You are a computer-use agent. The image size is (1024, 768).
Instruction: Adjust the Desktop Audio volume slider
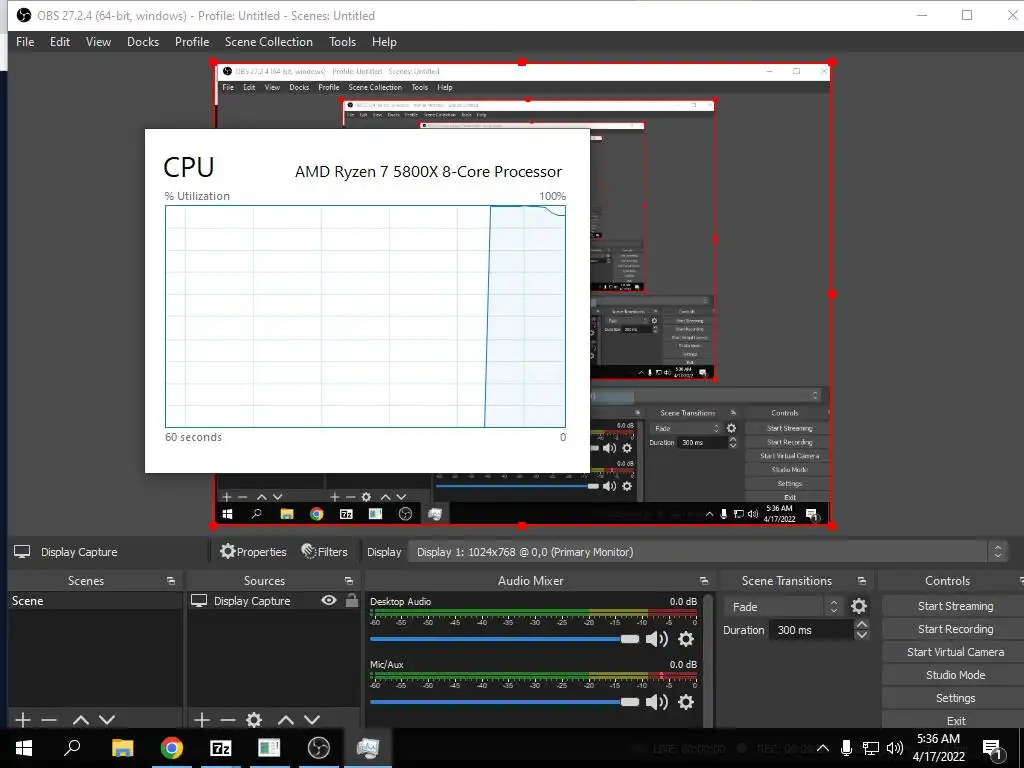(504, 639)
